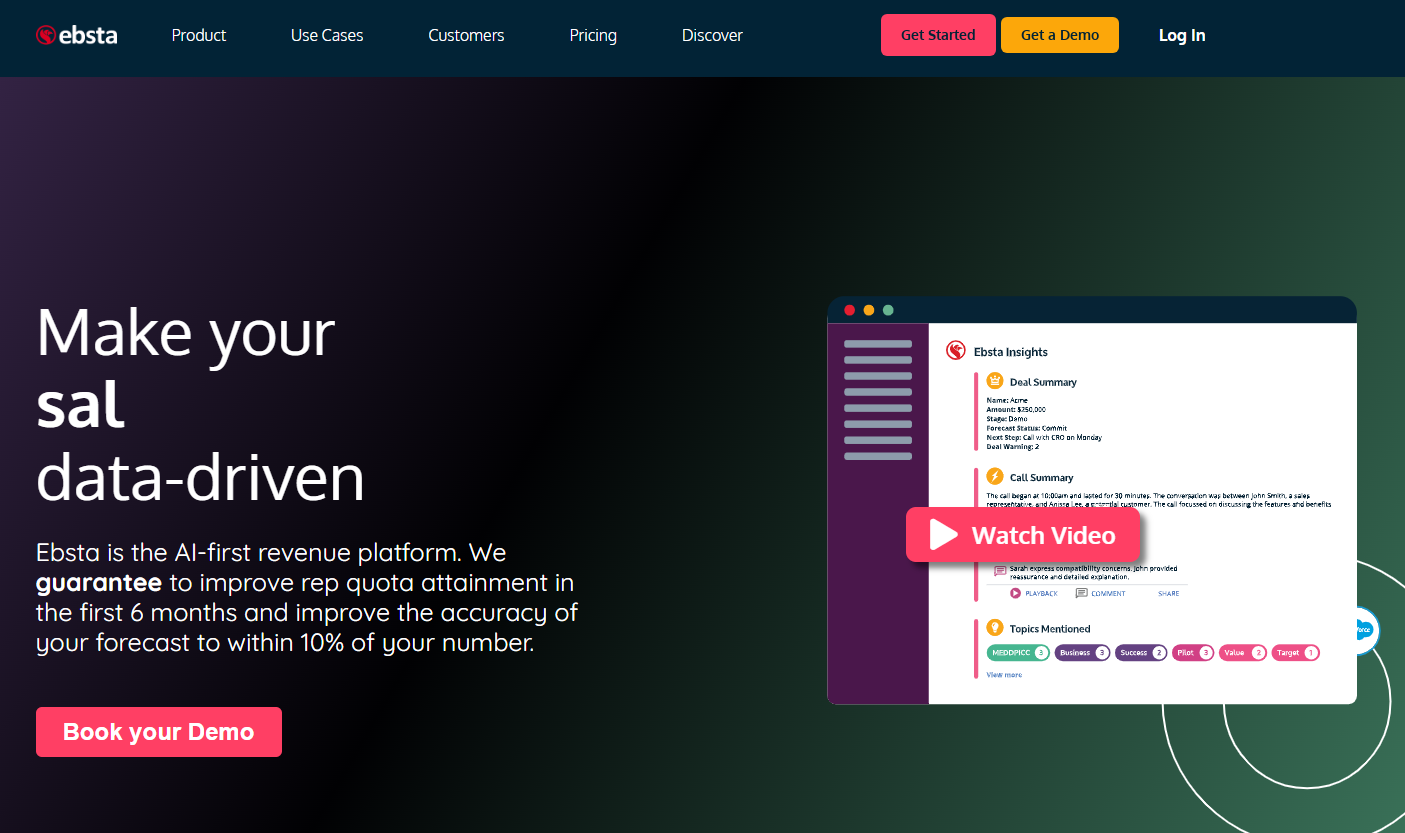Select the green MEDDPICC topic tag
Image resolution: width=1405 pixels, height=833 pixels.
(x=1018, y=653)
